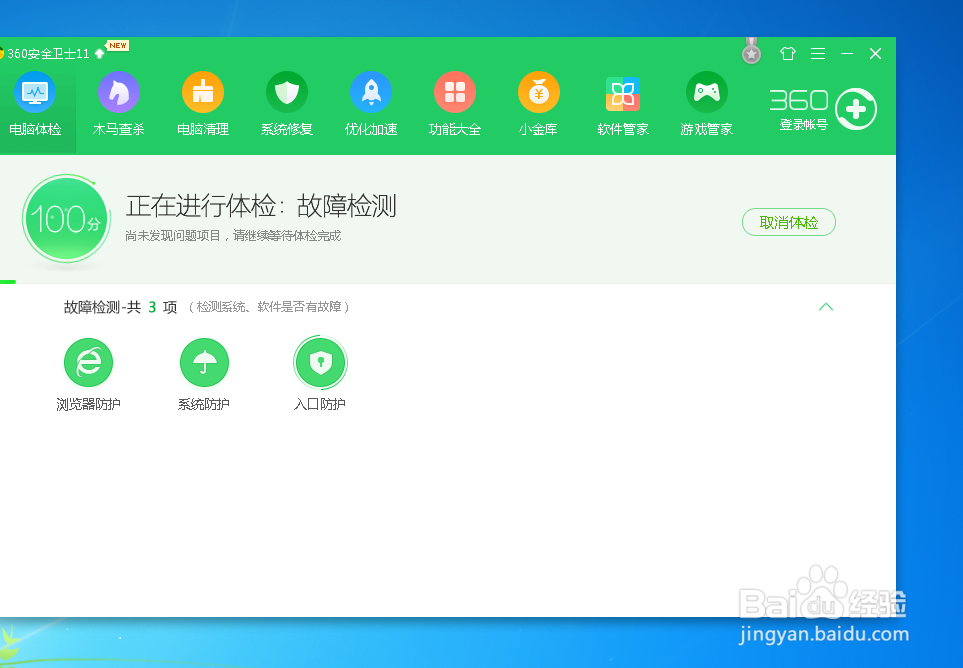Click the 入口防护 entry protection icon
Image resolution: width=963 pixels, height=668 pixels.
coord(320,362)
